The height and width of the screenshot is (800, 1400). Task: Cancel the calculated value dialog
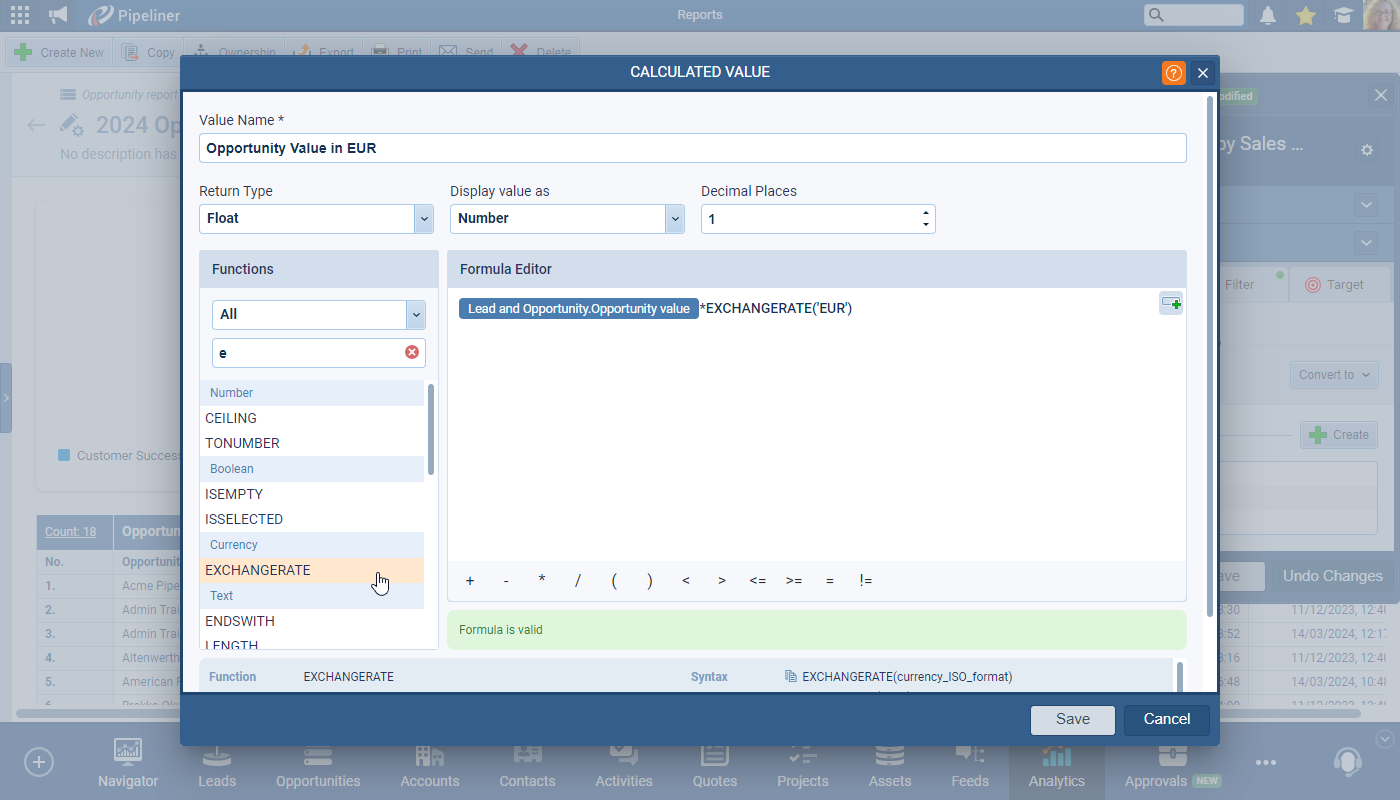(x=1166, y=719)
